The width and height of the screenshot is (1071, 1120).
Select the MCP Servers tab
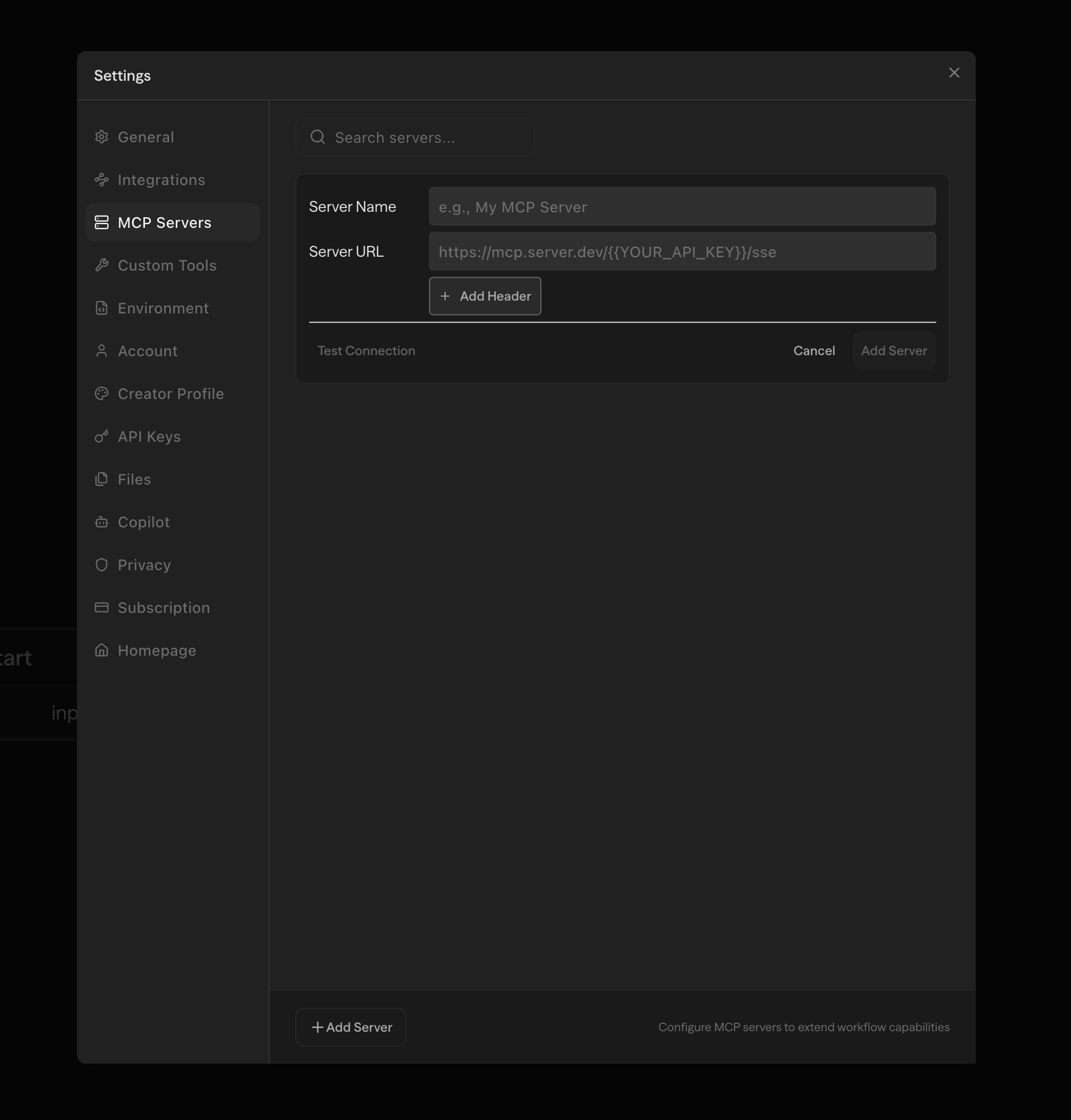click(164, 223)
